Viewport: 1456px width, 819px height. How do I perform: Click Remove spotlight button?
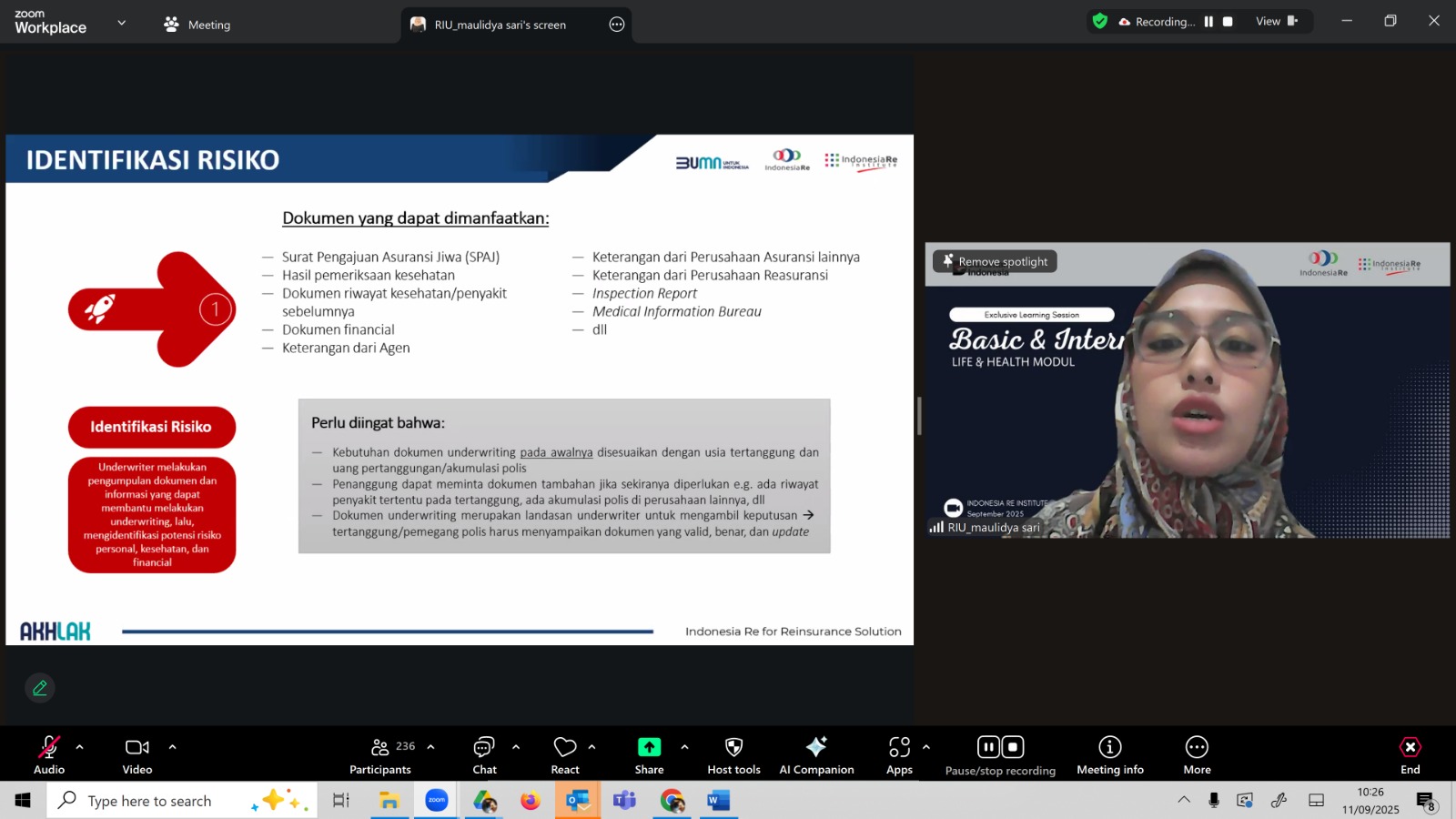coord(995,262)
